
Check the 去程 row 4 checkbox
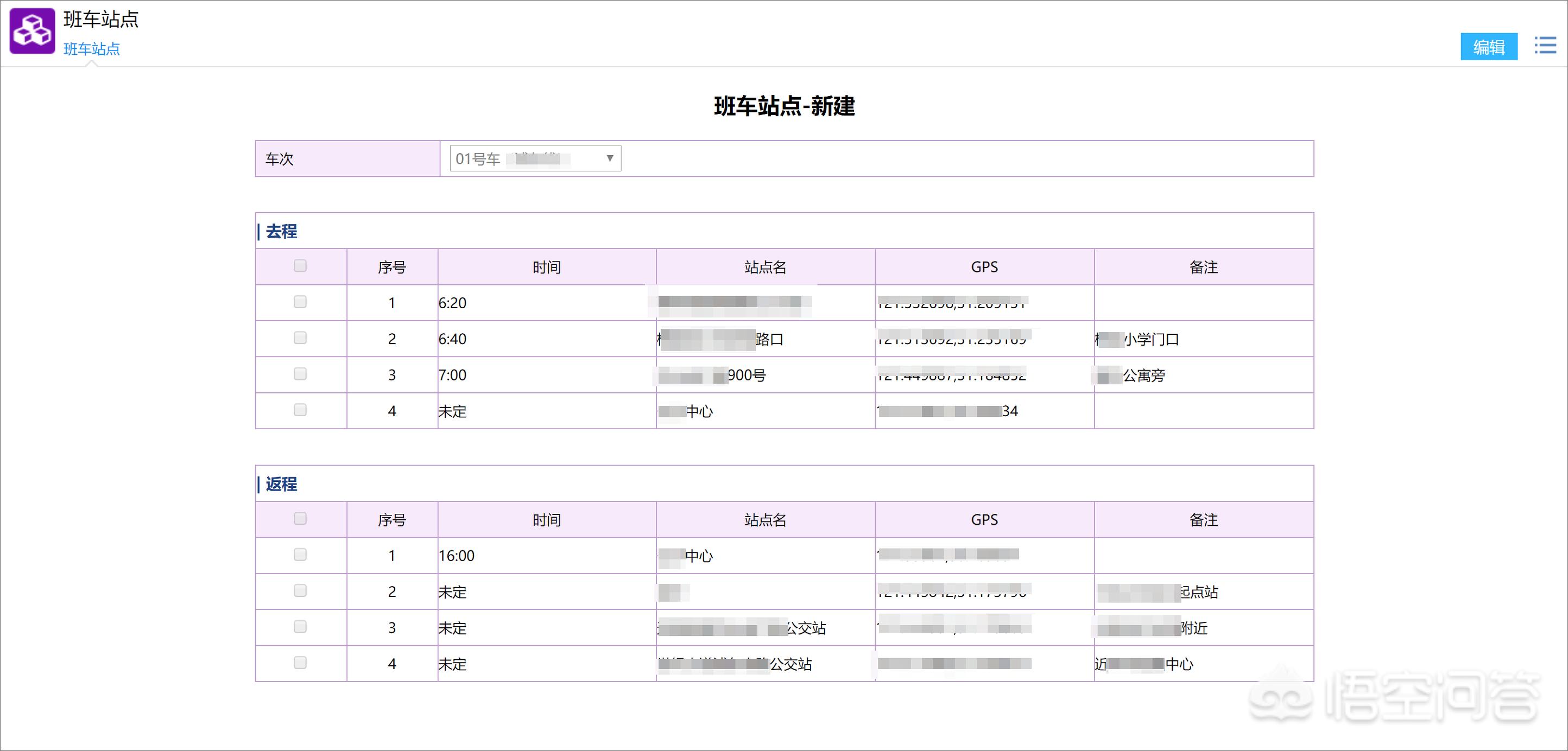click(300, 410)
